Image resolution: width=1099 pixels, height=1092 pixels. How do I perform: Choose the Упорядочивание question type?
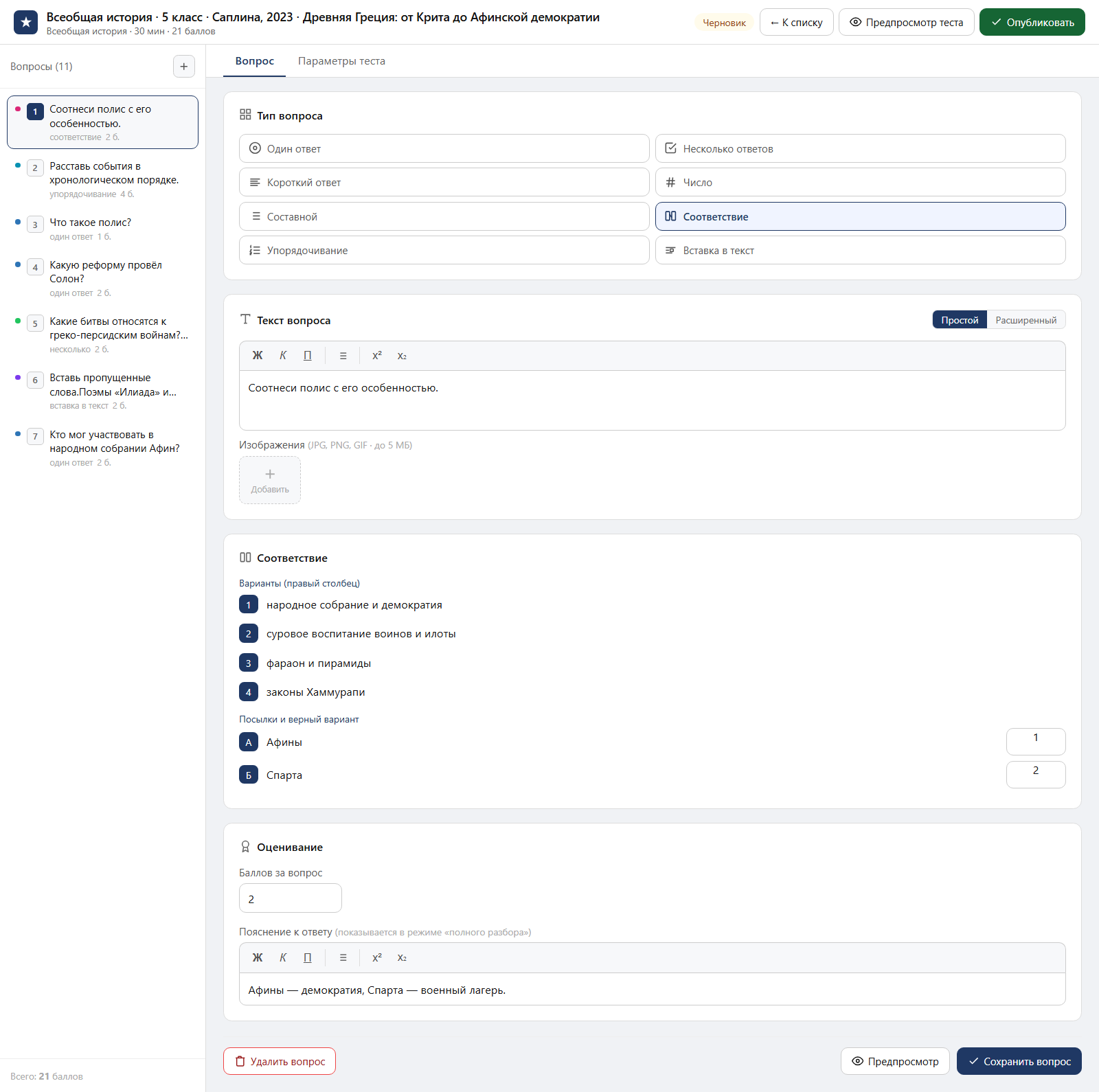pyautogui.click(x=444, y=250)
